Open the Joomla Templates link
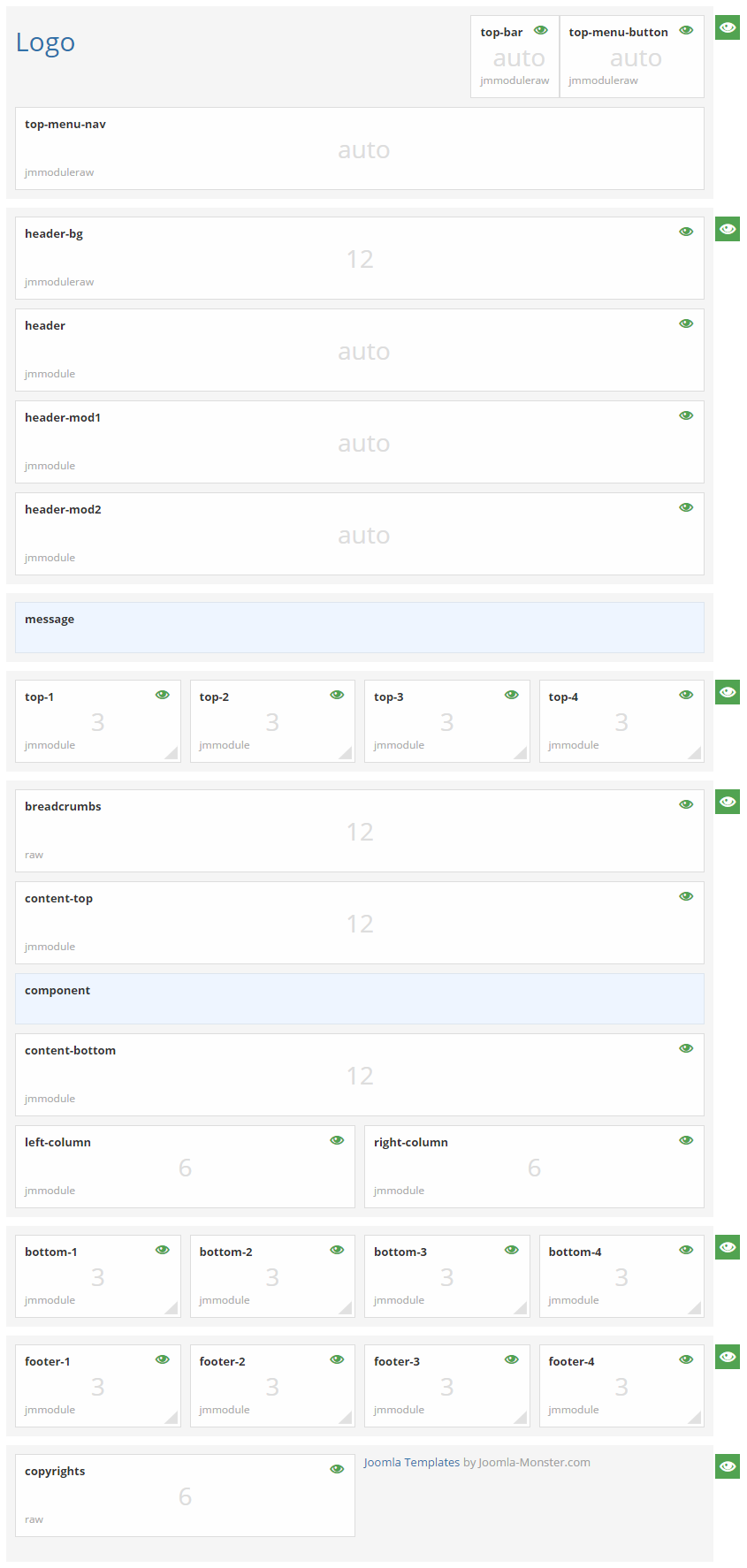The height and width of the screenshot is (1568, 747). tap(411, 1462)
